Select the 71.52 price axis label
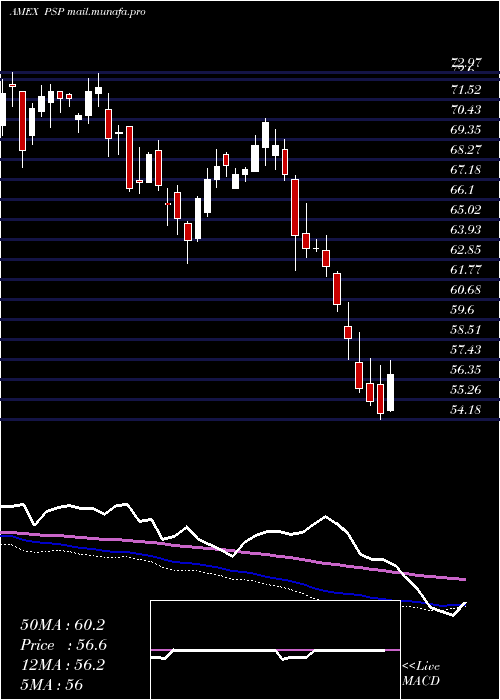 (x=466, y=90)
